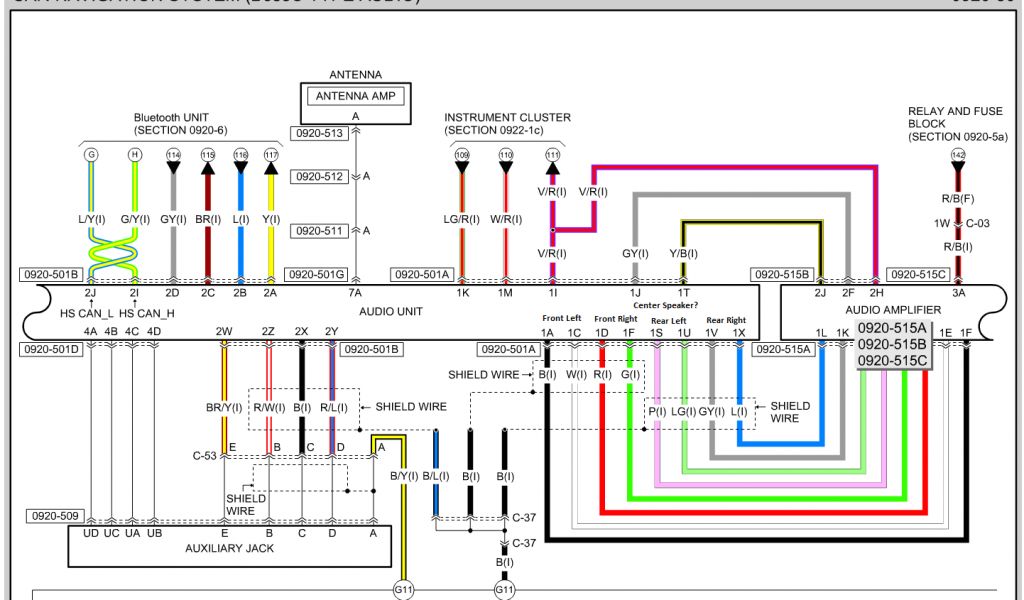Select the circled 114 reference marker
The height and width of the screenshot is (600, 1024).
[x=173, y=155]
